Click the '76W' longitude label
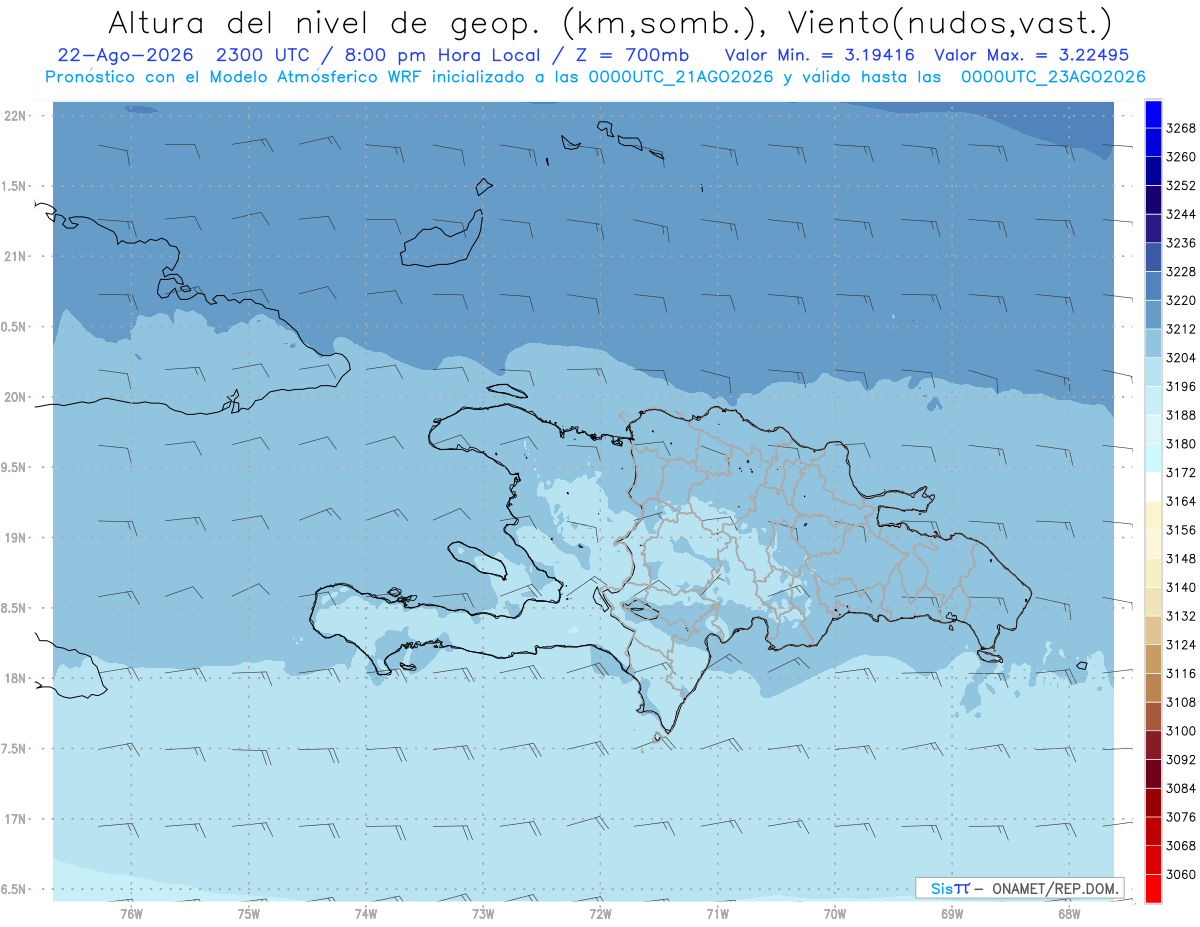The width and height of the screenshot is (1200, 927). coord(131,913)
